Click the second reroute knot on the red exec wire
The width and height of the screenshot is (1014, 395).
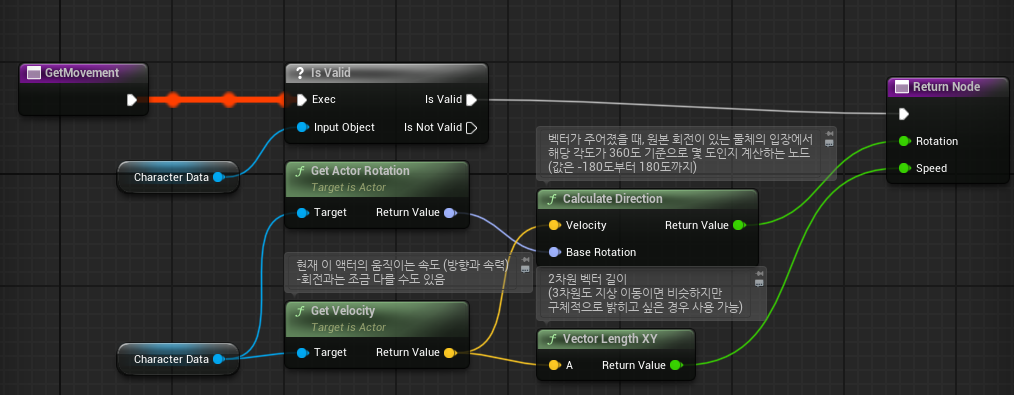click(229, 100)
